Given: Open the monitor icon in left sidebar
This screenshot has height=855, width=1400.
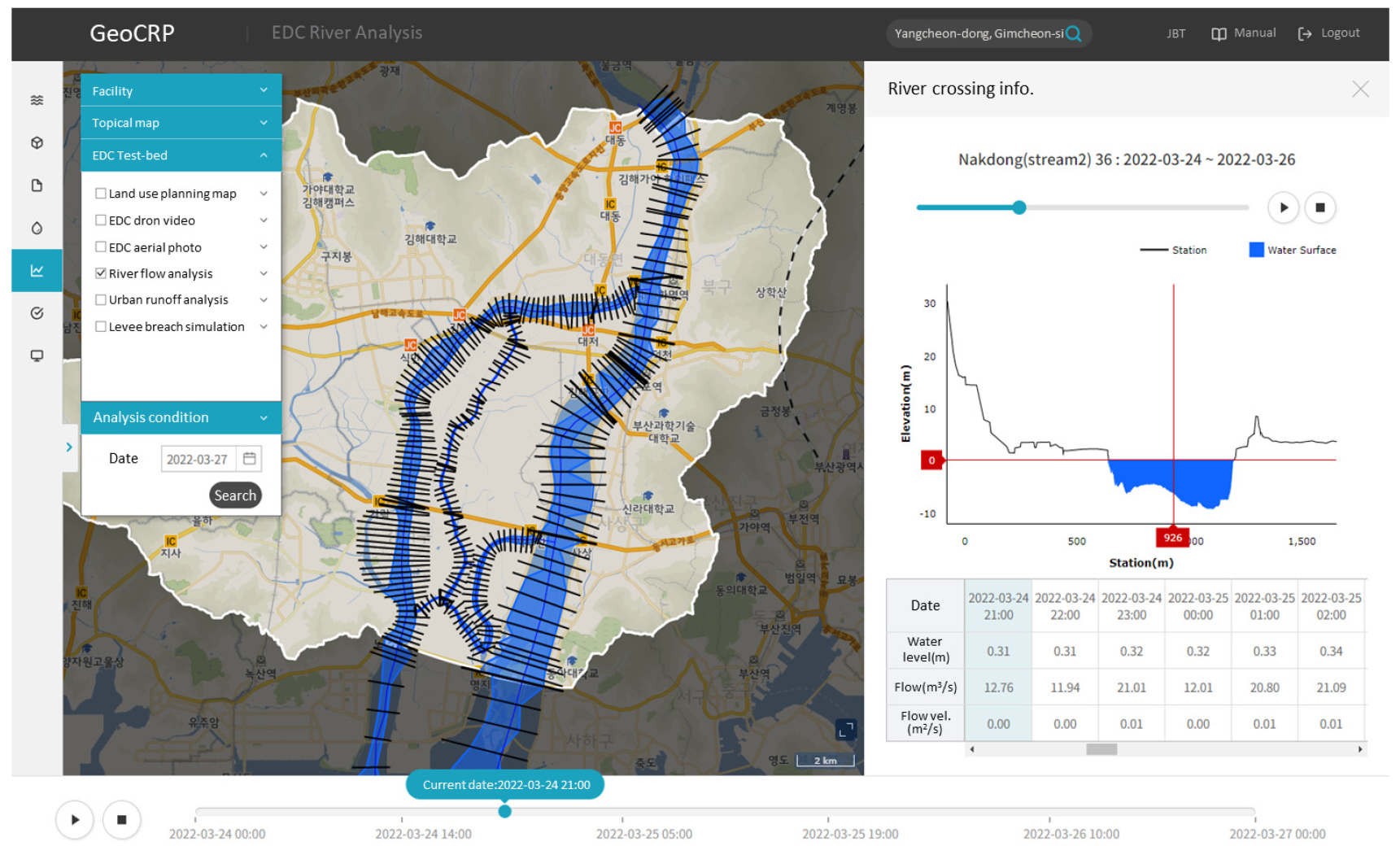Looking at the screenshot, I should tap(37, 356).
